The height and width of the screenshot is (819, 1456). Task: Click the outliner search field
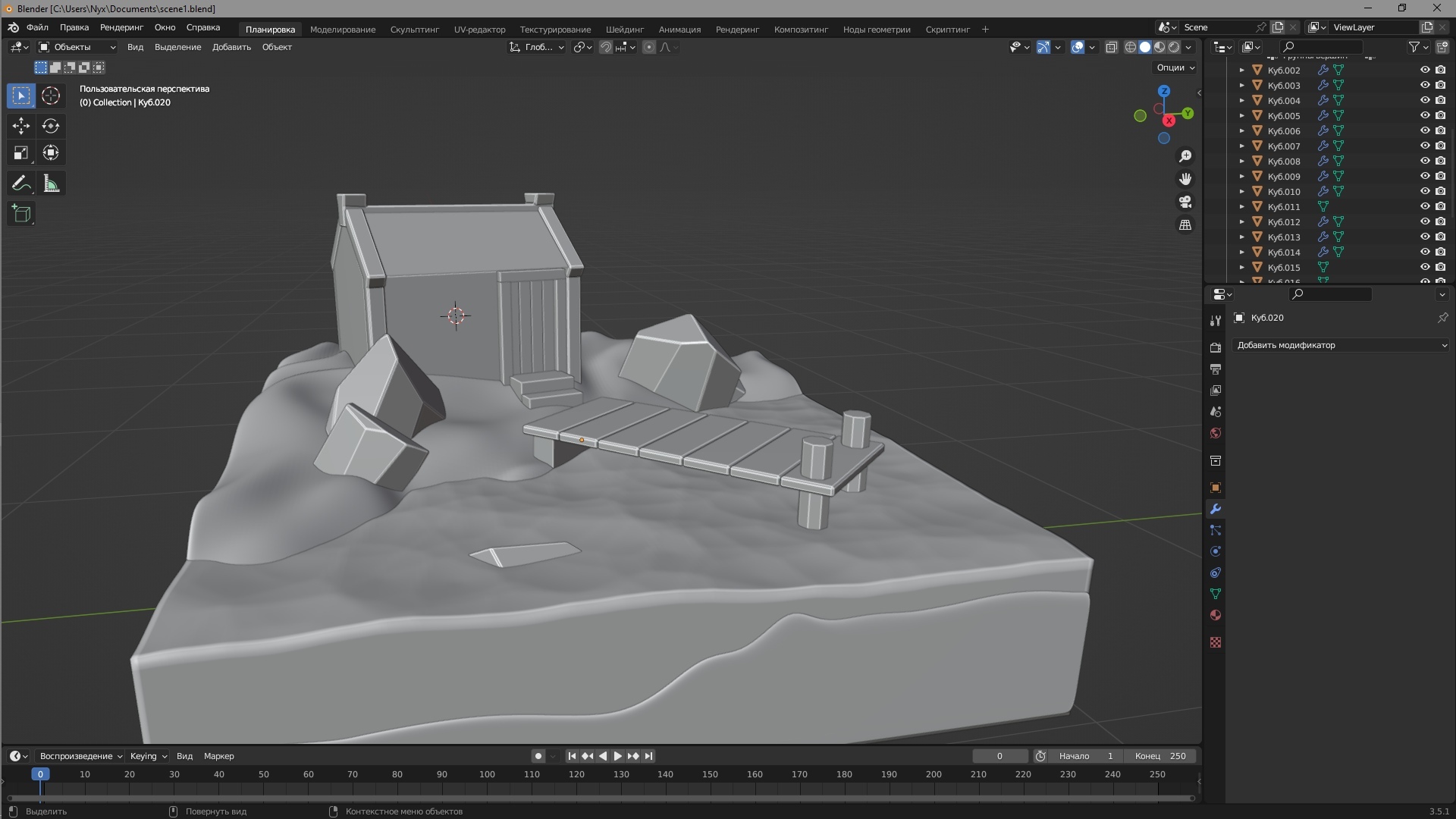click(x=1321, y=47)
